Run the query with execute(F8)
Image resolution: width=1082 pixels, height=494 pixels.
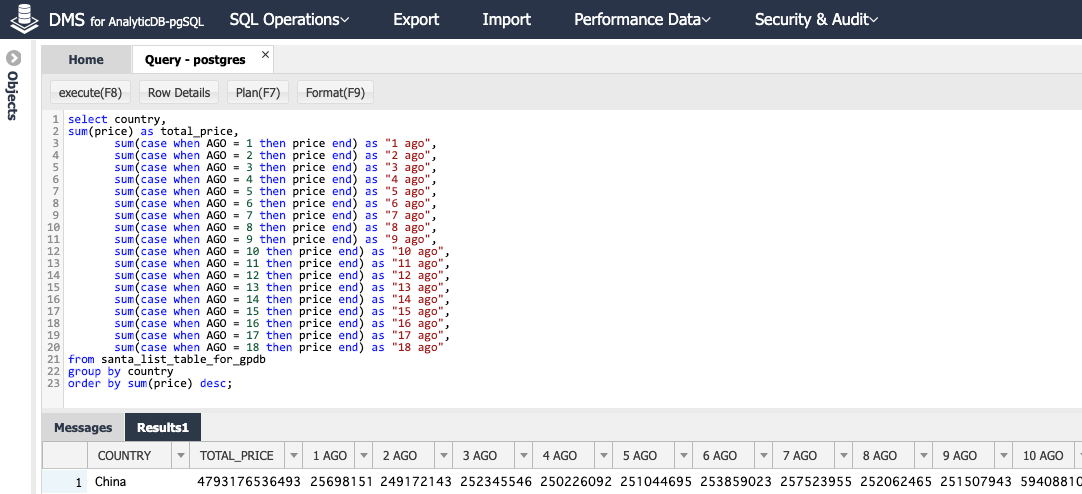point(90,92)
